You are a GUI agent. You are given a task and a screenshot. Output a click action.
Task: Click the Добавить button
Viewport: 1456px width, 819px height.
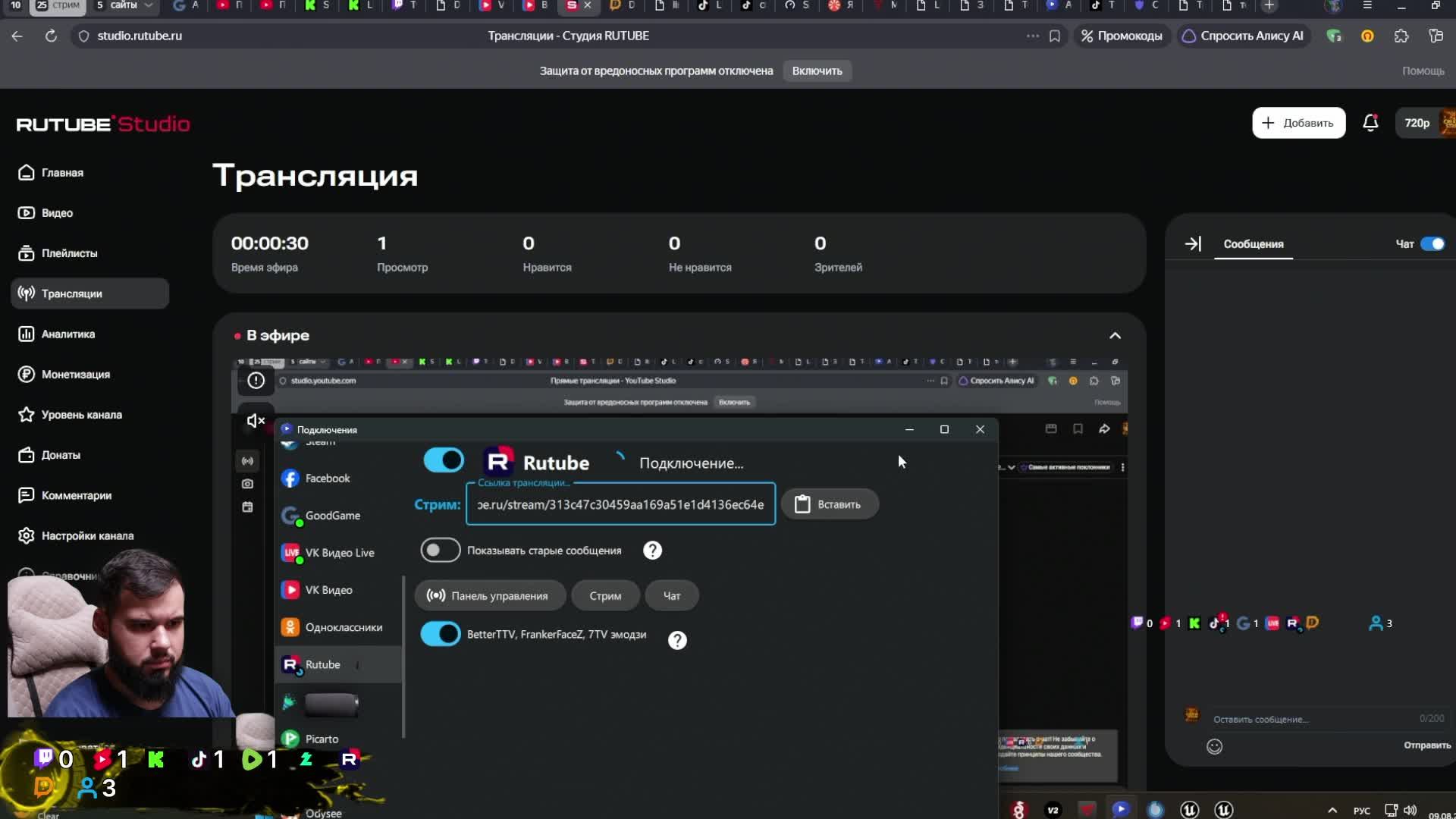click(x=1298, y=123)
